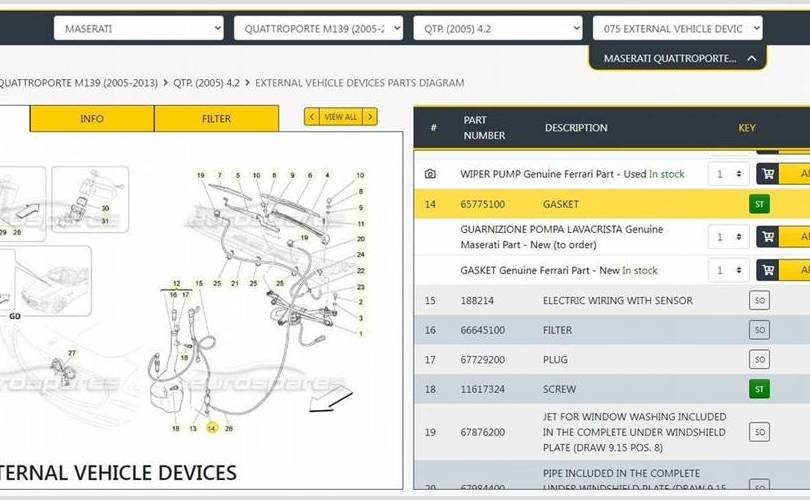Viewport: 810px width, 500px height.
Task: Switch to the FILTER tab
Action: [216, 119]
